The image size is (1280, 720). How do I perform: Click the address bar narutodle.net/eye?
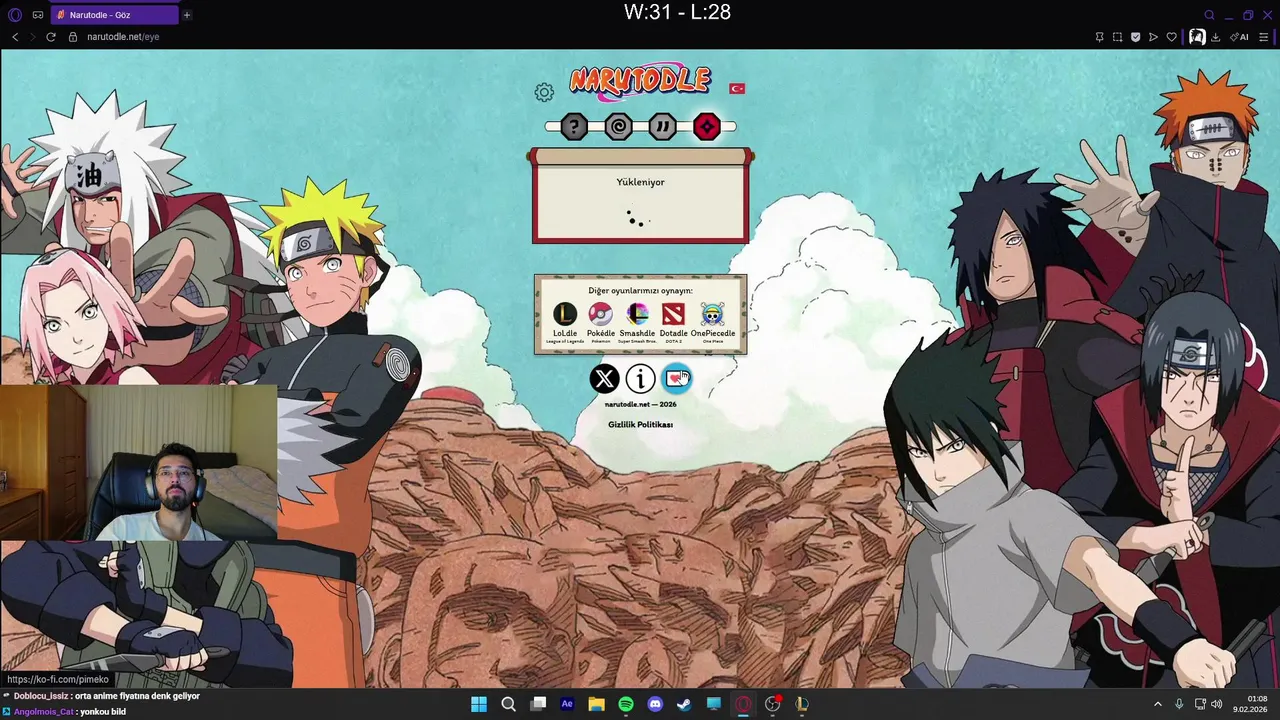[123, 37]
